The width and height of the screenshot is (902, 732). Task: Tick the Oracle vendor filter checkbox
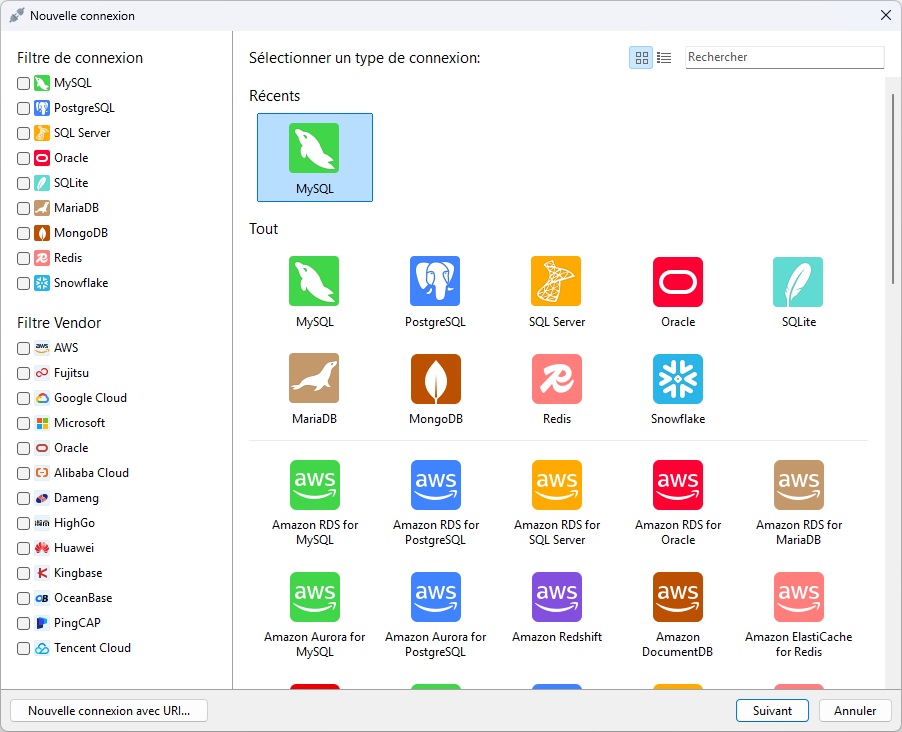pyautogui.click(x=24, y=448)
